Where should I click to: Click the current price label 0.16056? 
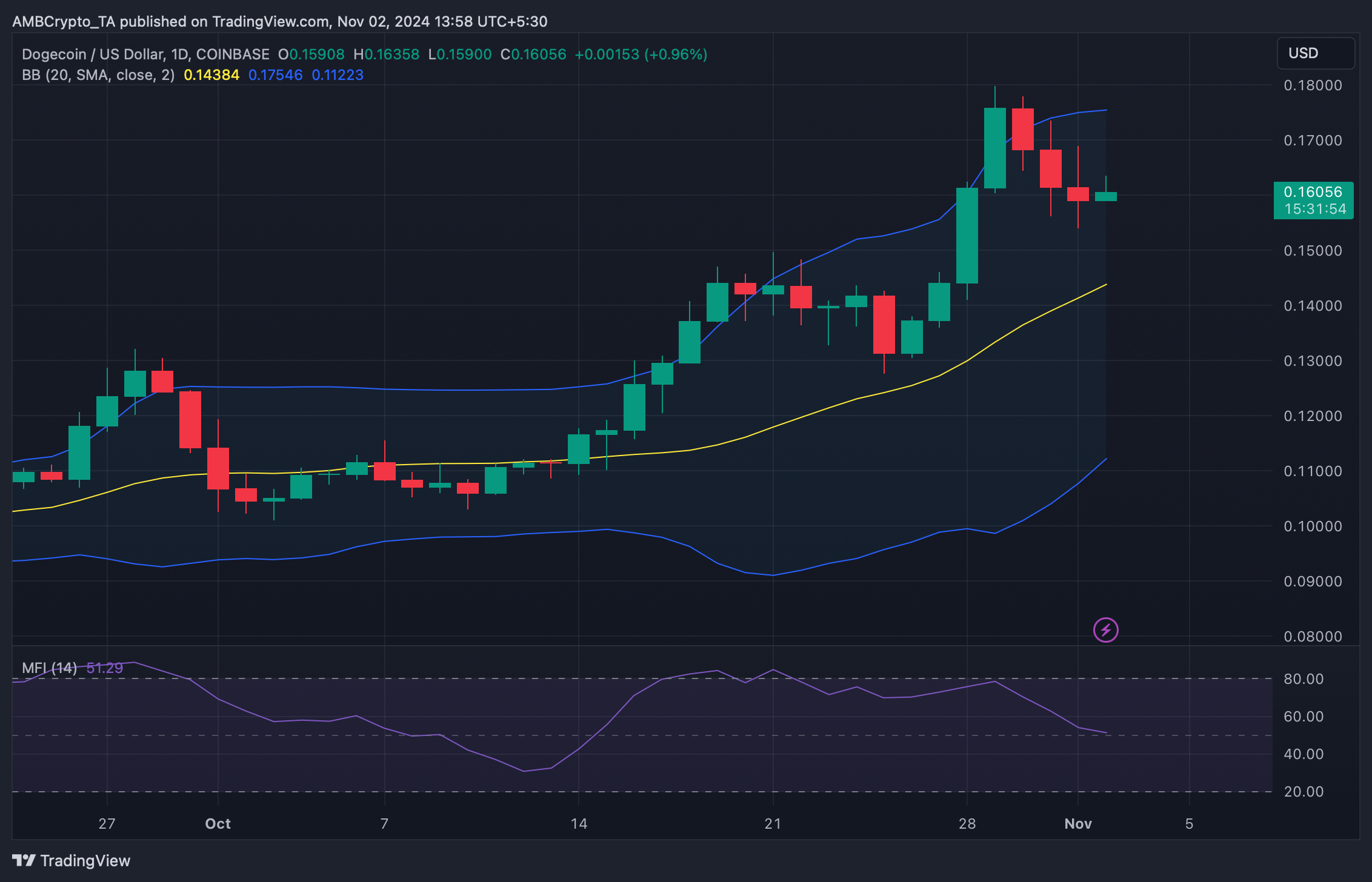coord(1313,193)
